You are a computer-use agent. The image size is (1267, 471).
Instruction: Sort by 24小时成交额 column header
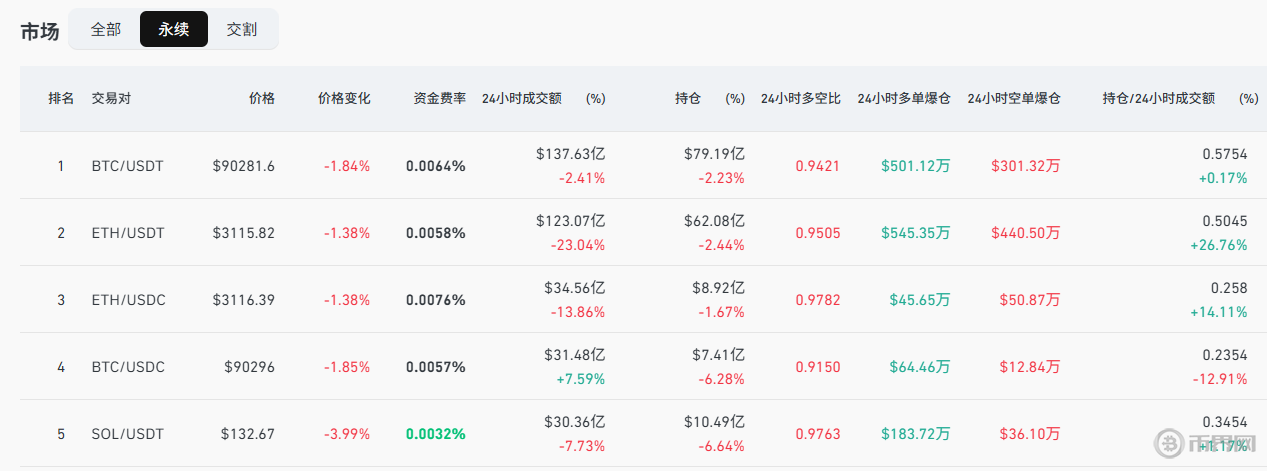coord(521,99)
